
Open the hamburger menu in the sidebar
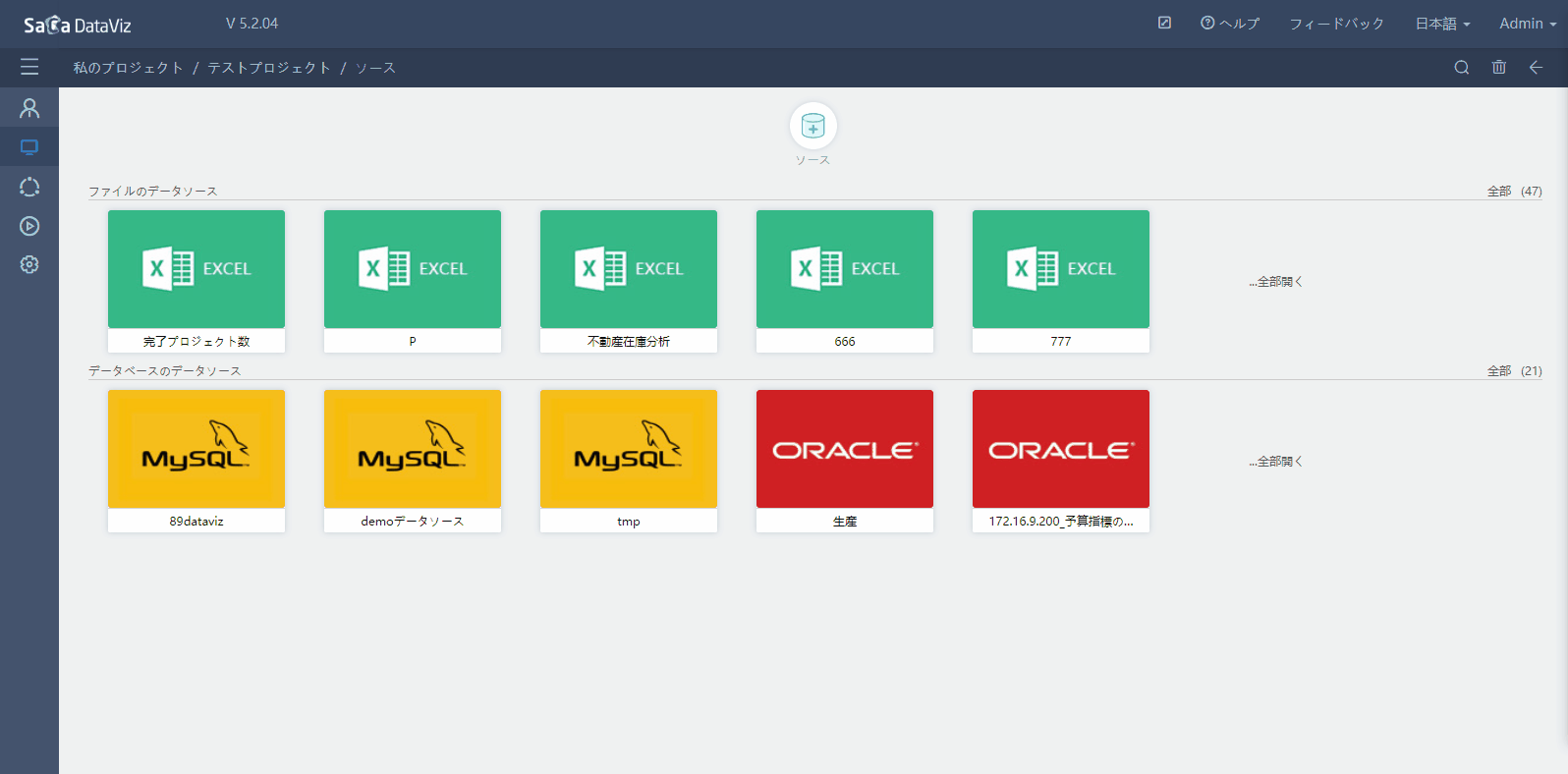29,67
